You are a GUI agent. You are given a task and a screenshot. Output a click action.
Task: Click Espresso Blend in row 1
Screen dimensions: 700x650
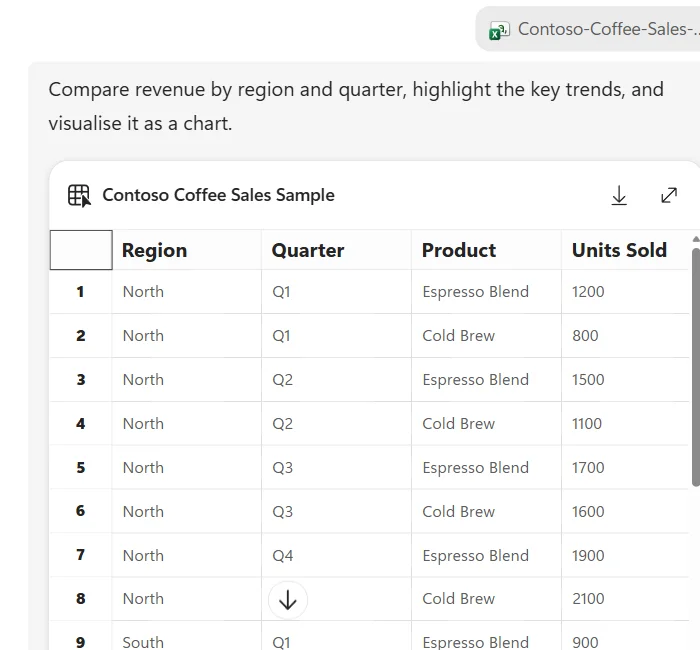point(486,292)
